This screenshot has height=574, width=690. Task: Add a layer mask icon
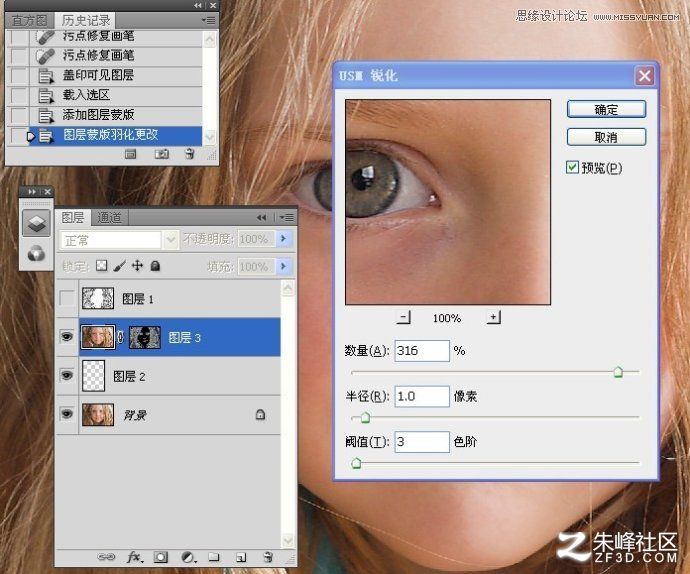tap(161, 557)
